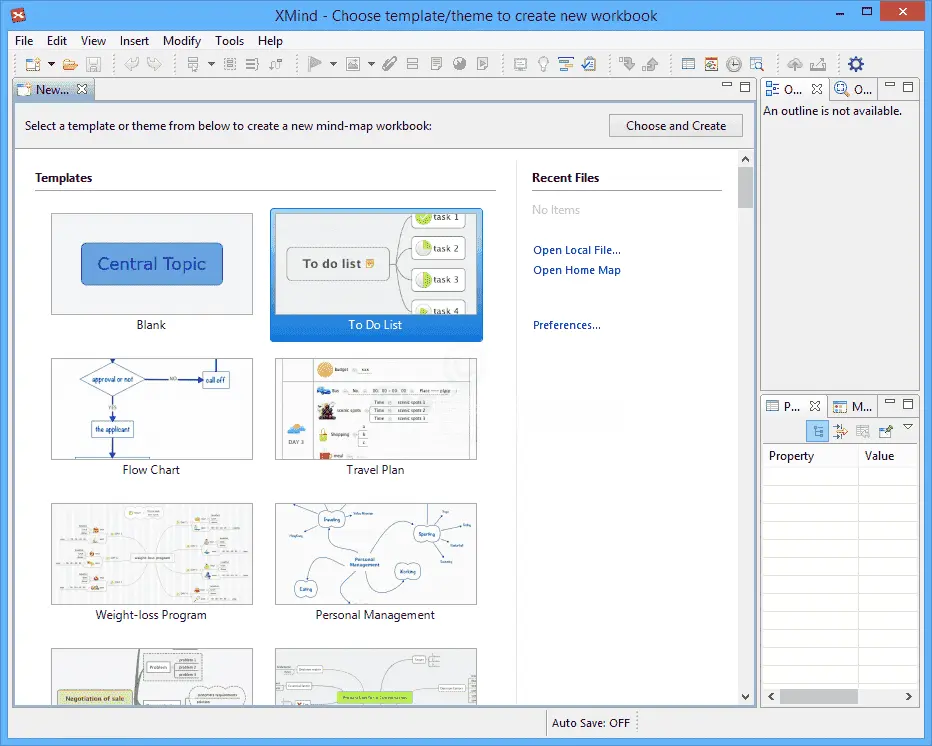
Task: Open the Insert menu
Action: pyautogui.click(x=134, y=40)
